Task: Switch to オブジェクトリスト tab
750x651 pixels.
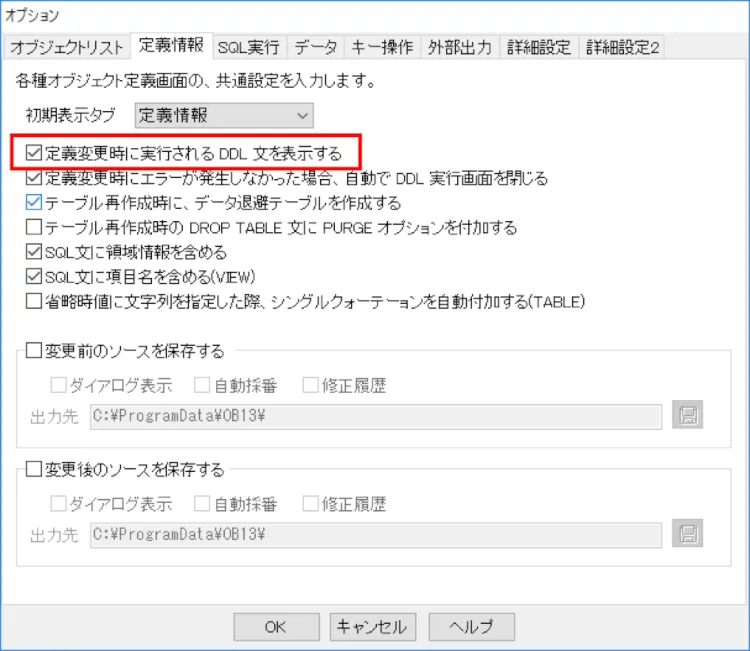Action: [66, 47]
